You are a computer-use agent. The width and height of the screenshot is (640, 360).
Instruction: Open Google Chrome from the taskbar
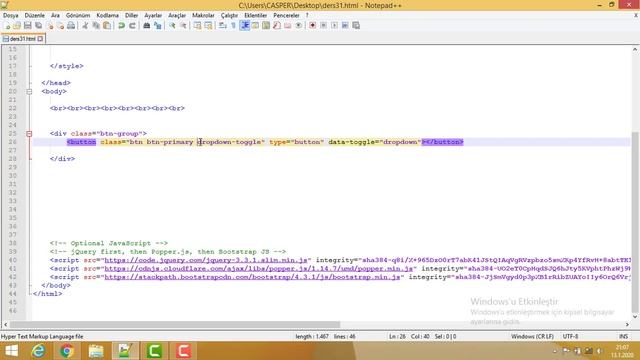click(x=67, y=351)
